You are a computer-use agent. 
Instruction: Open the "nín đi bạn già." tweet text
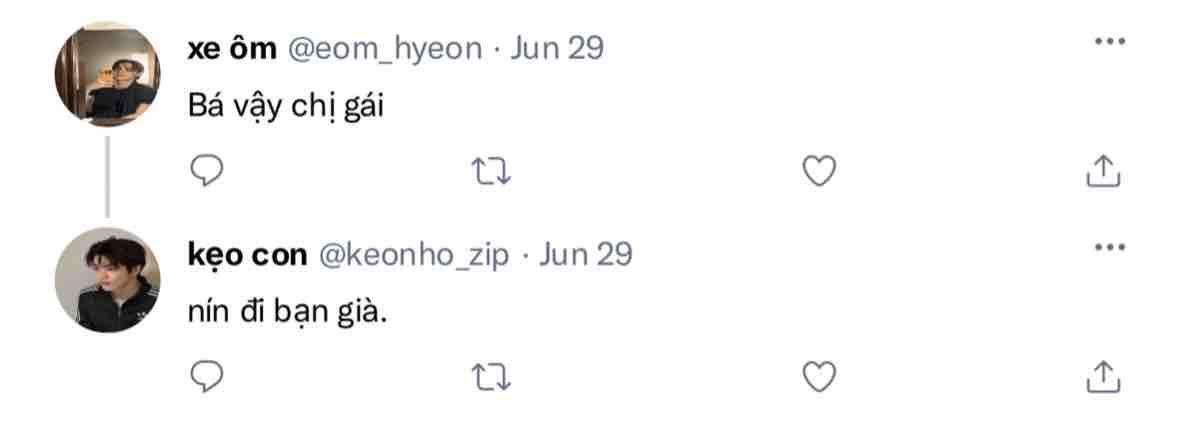pyautogui.click(x=287, y=311)
